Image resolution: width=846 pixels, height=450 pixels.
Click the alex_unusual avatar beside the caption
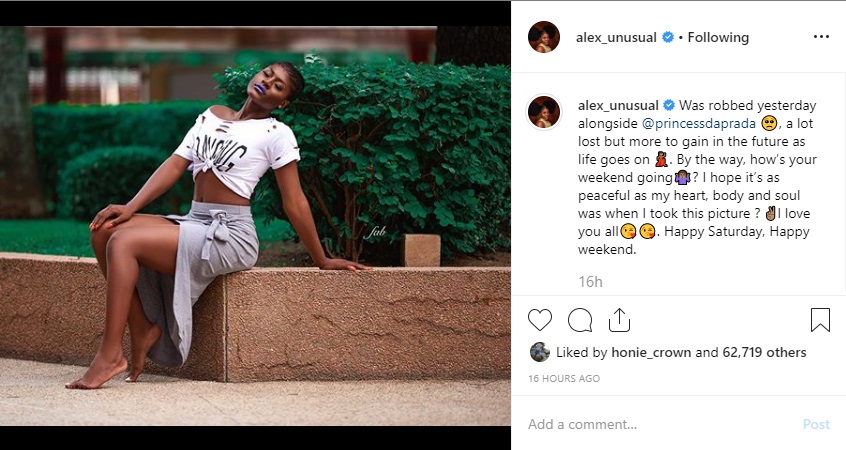tap(544, 113)
